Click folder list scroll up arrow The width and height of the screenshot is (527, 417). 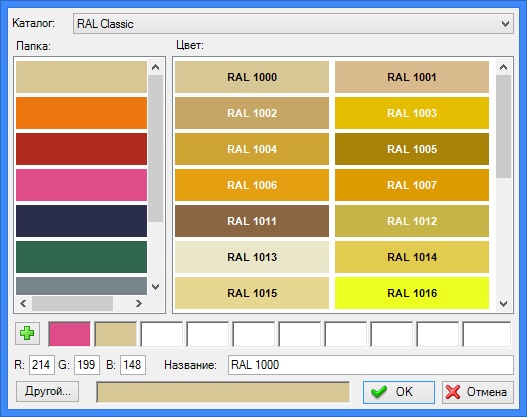click(x=155, y=67)
